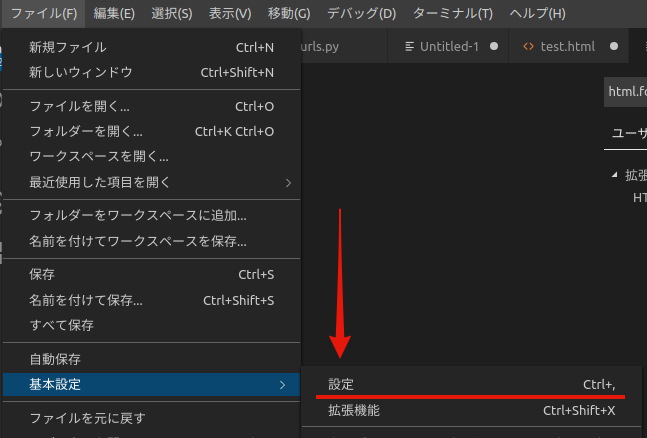Switch to the Untitled-1 tab
The image size is (647, 438).
coord(448,47)
